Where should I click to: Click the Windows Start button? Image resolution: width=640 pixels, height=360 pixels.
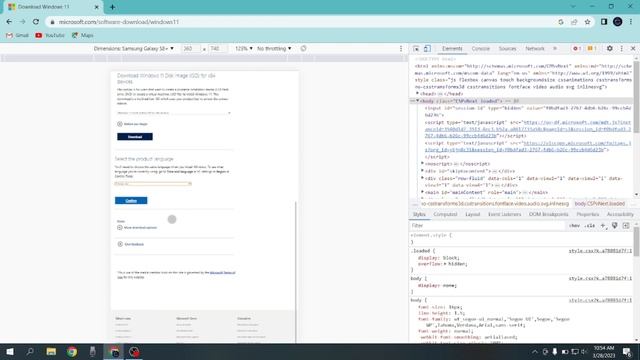point(10,351)
